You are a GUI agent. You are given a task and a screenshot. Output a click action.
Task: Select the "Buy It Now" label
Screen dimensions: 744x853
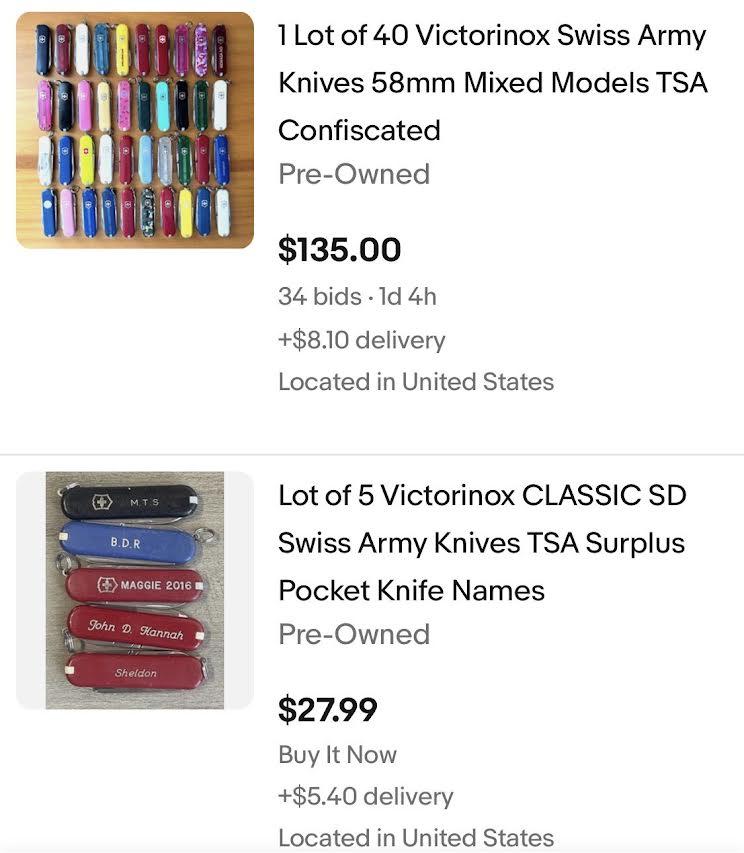click(x=337, y=755)
